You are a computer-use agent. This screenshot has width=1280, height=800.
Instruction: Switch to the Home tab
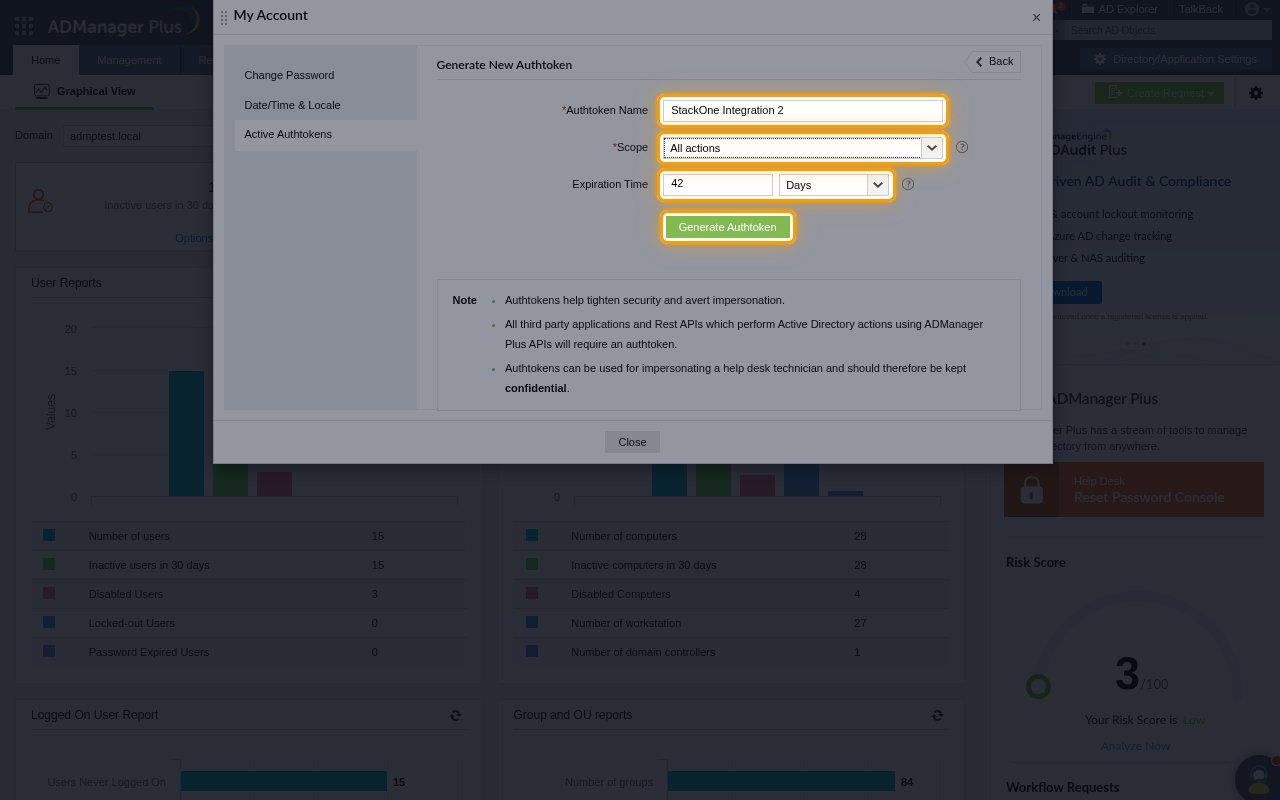point(45,60)
